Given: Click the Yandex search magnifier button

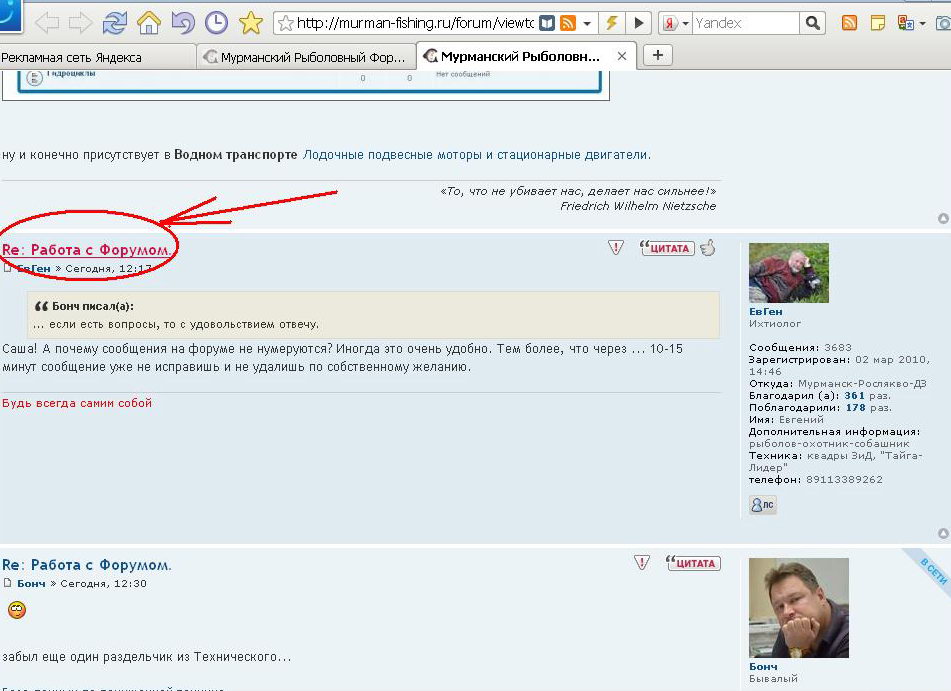Looking at the screenshot, I should [x=814, y=23].
